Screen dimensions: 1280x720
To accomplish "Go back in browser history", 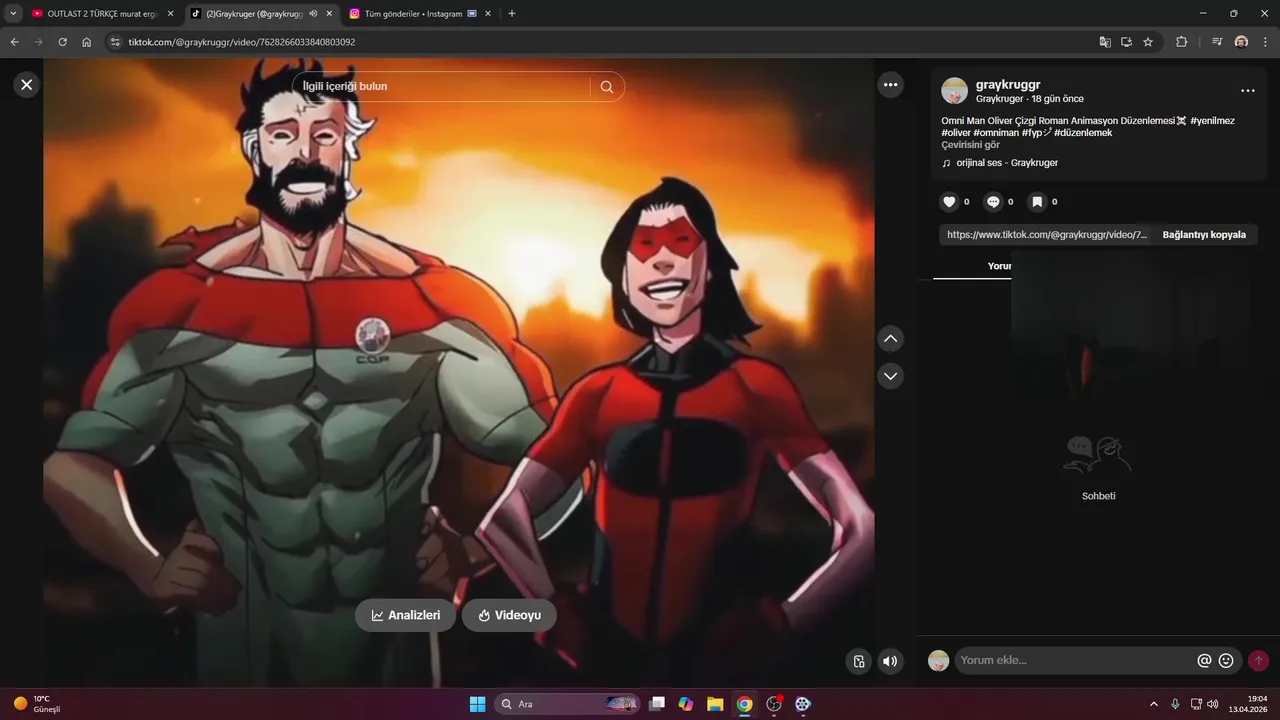I will [x=15, y=42].
